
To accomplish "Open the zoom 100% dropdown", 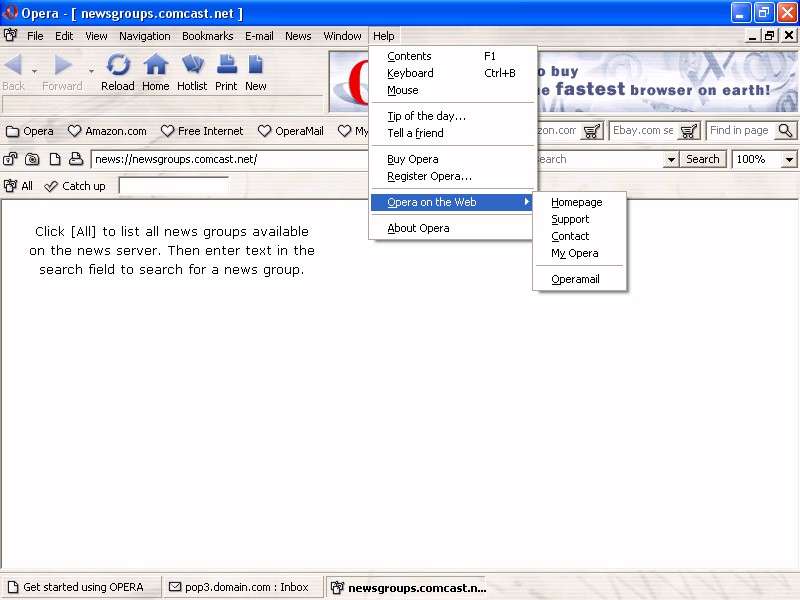I will (x=789, y=159).
